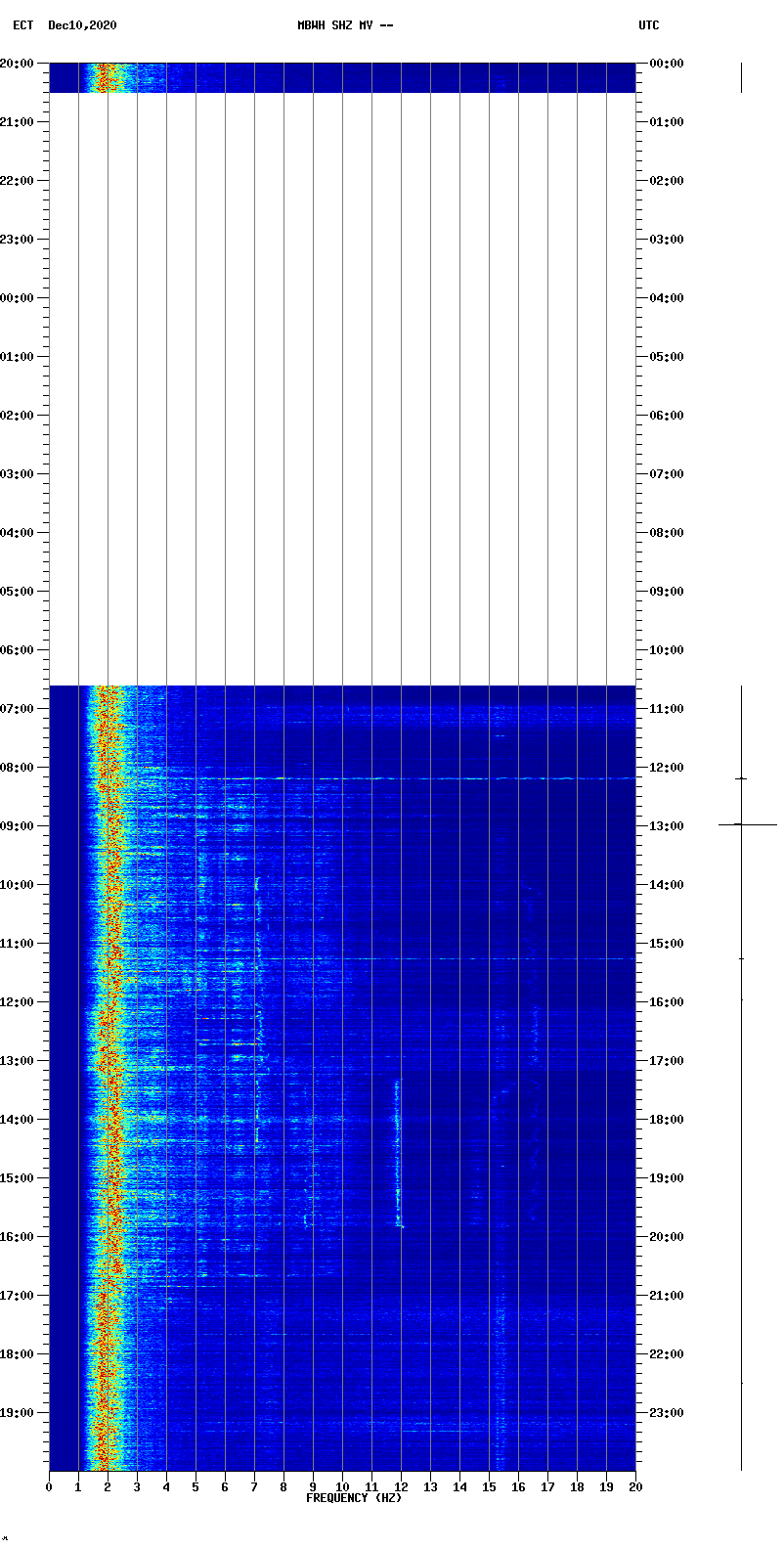Select 01:00 on the UTC axis
The width and height of the screenshot is (784, 1549).
[666, 122]
